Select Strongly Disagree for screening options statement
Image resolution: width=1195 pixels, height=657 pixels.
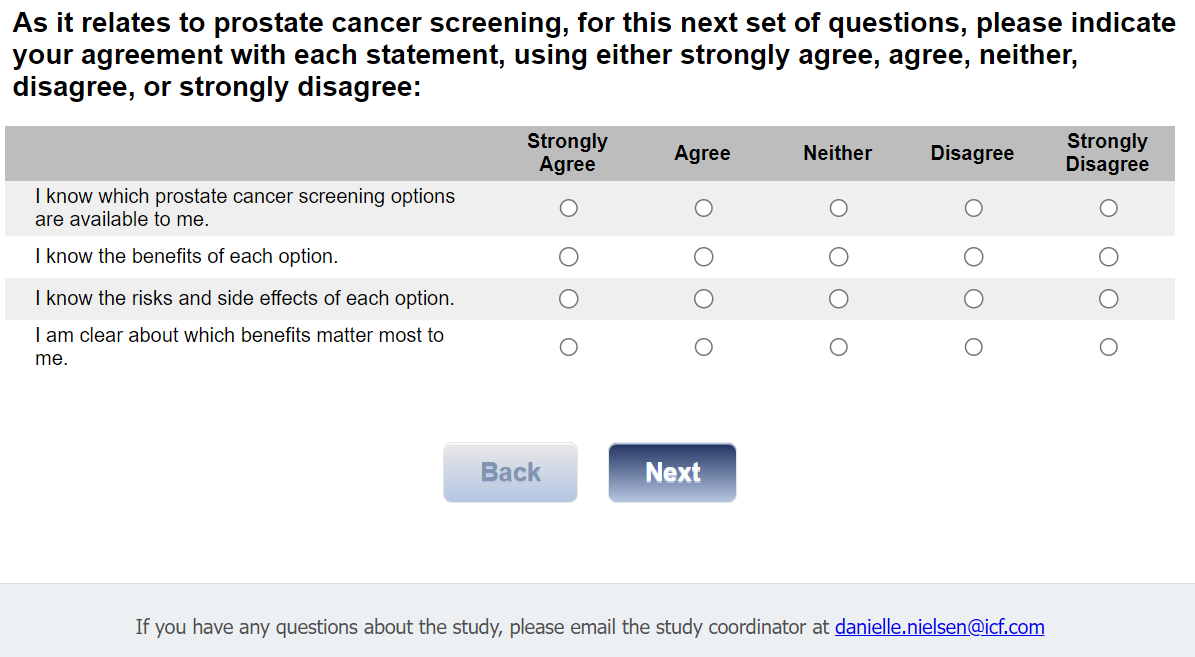point(1108,208)
